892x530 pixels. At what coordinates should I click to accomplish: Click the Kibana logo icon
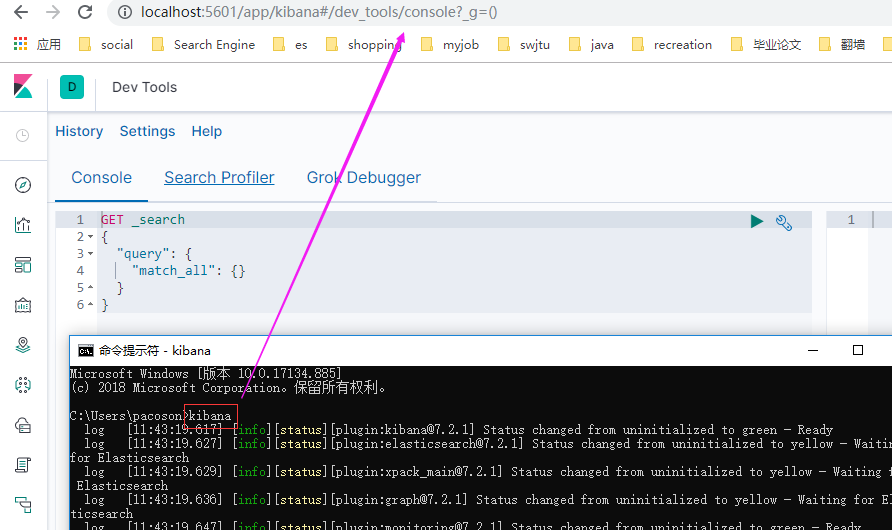23,86
